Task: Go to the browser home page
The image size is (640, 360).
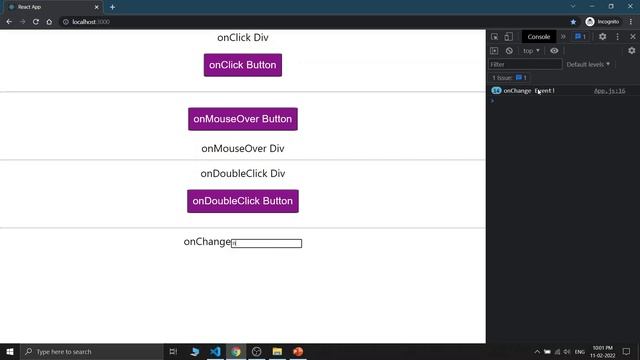Action: point(49,22)
